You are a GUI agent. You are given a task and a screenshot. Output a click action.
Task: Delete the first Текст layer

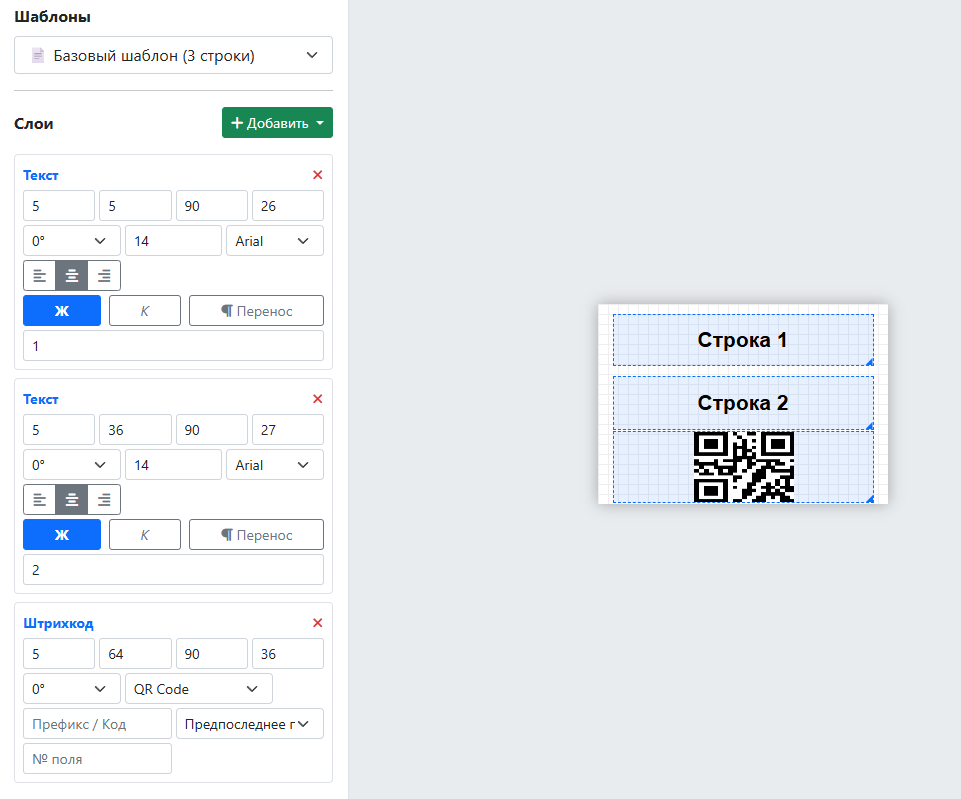[318, 175]
